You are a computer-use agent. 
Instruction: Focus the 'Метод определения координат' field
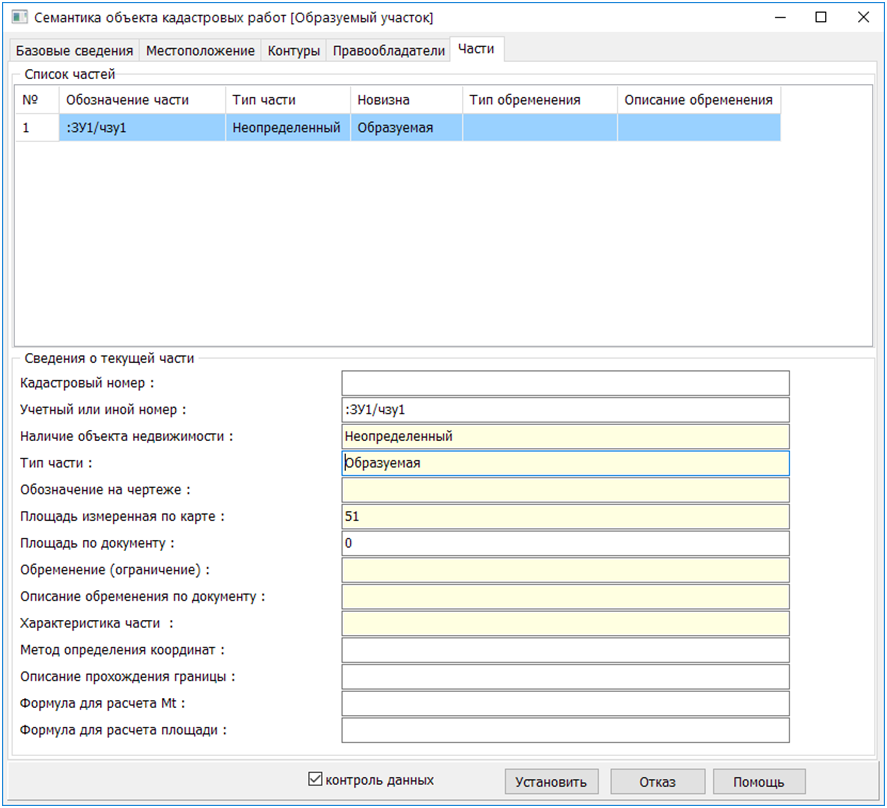point(565,650)
